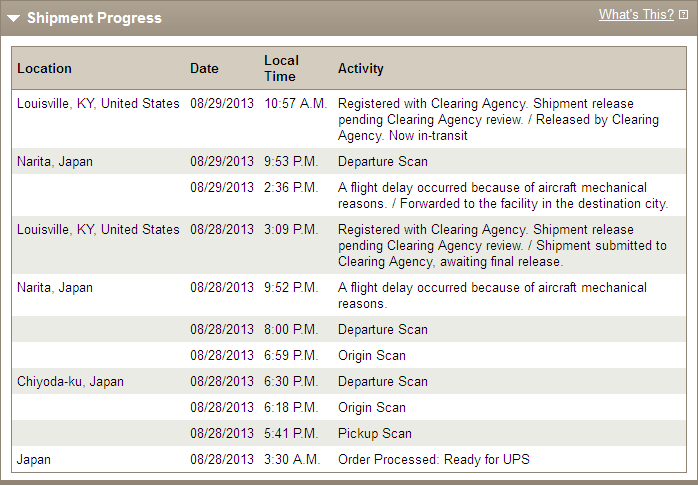The height and width of the screenshot is (486, 698).
Task: Click the Departure Scan at 8:00 P.M.
Action: [x=383, y=330]
